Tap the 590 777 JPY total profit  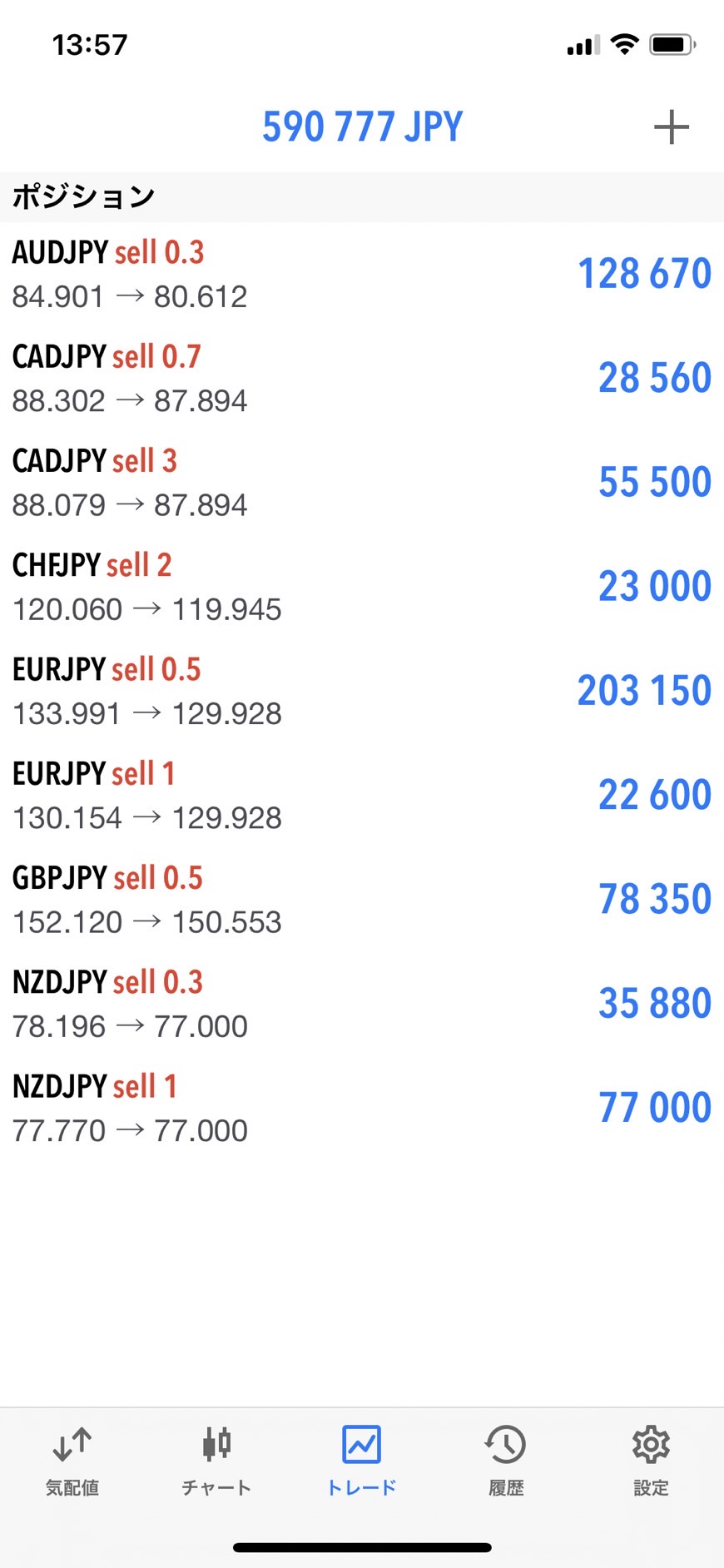point(362,127)
